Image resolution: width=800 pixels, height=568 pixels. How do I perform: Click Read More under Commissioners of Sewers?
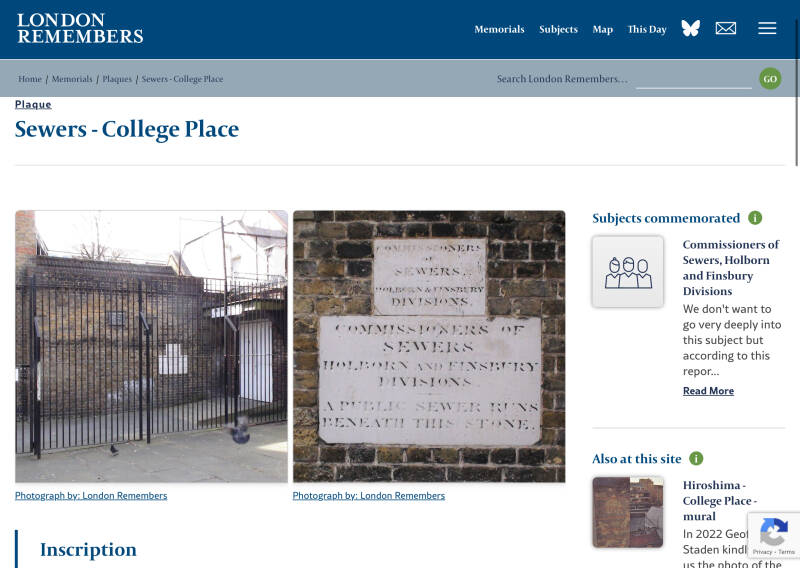coord(708,390)
